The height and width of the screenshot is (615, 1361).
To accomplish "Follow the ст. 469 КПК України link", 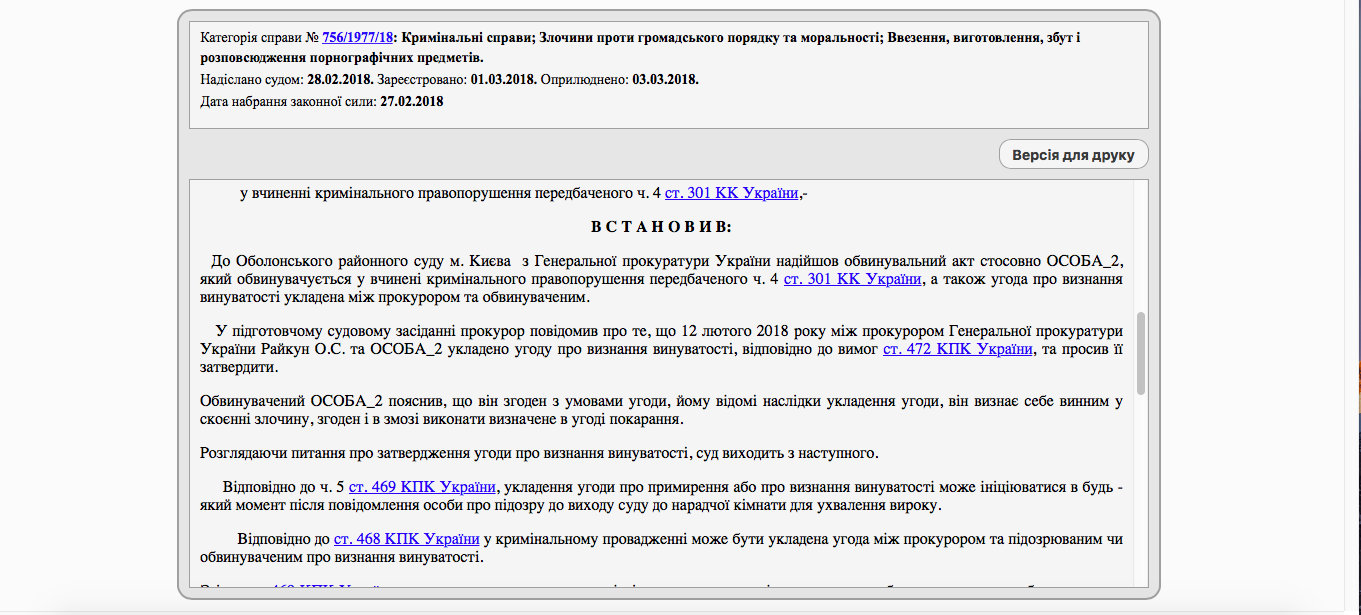I will 422,487.
